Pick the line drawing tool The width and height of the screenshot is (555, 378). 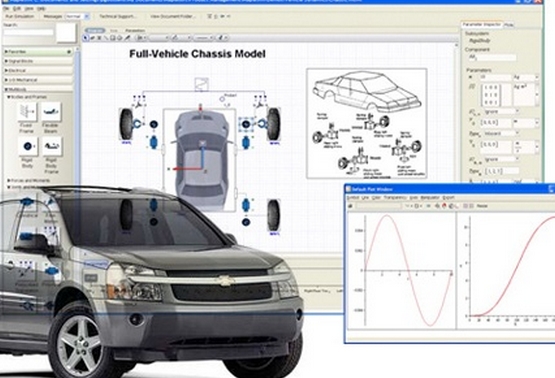106,38
